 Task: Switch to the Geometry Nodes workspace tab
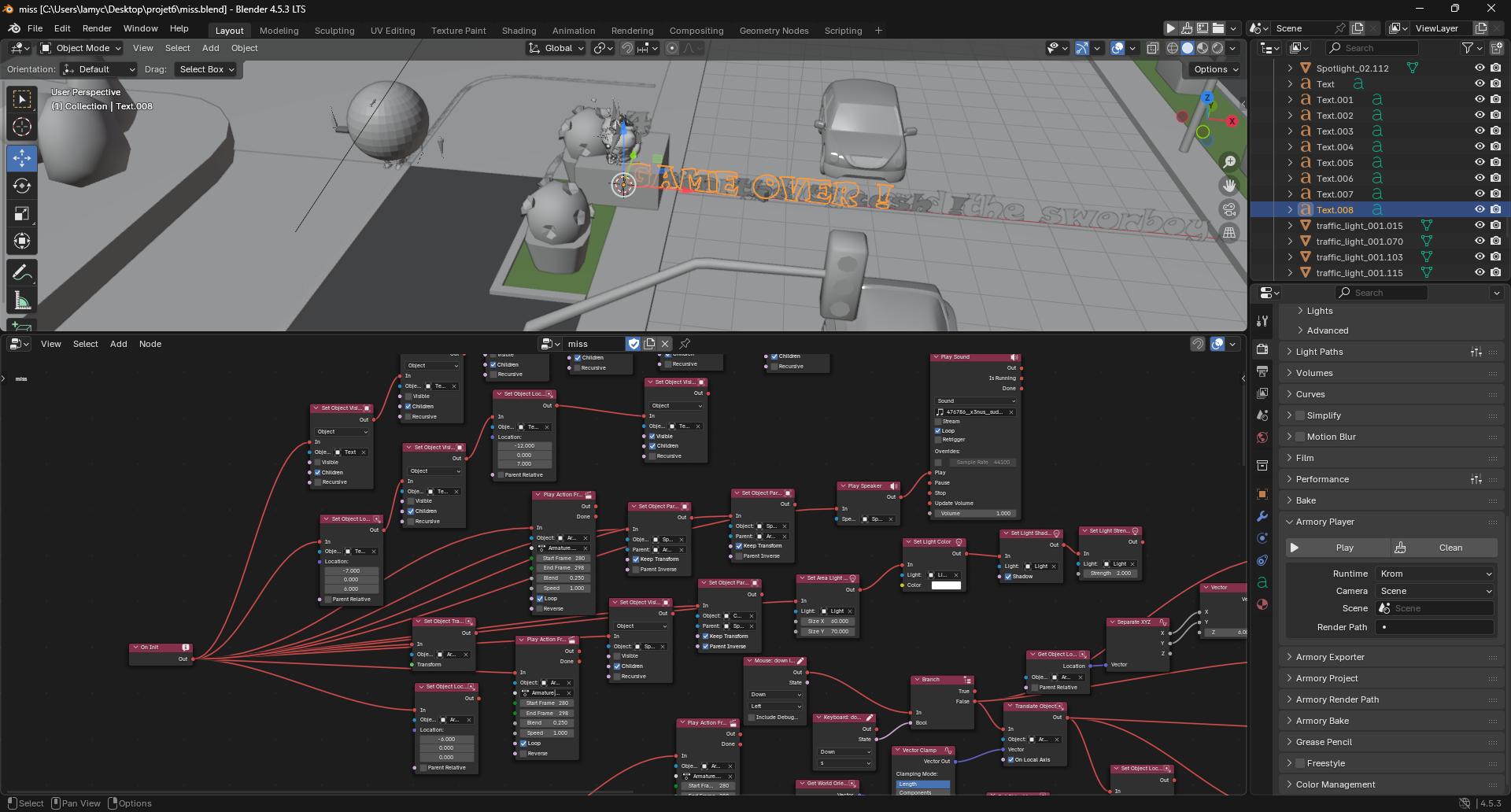pyautogui.click(x=774, y=31)
